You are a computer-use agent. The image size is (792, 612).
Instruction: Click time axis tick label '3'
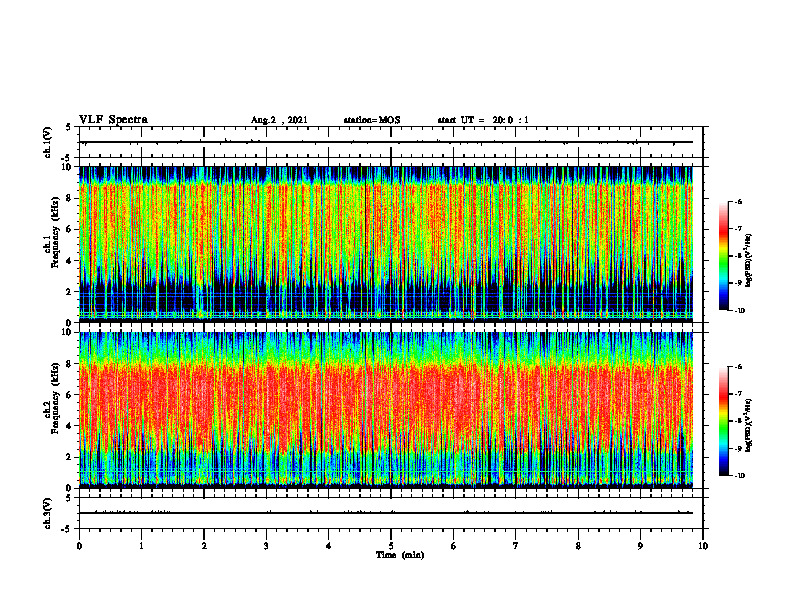click(x=266, y=546)
